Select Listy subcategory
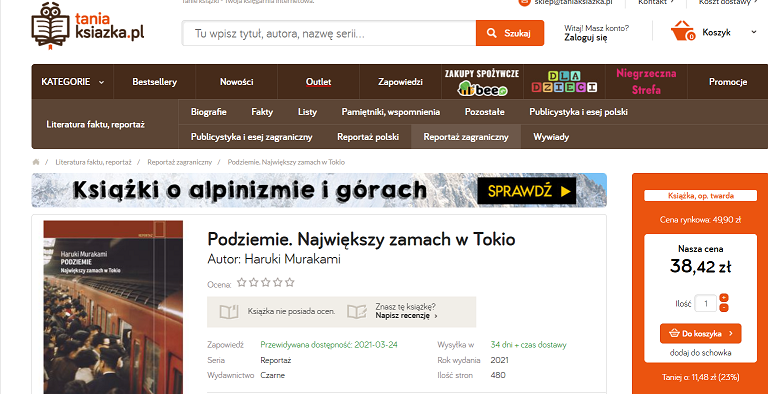Screen dimensions: 768x394 [307, 112]
